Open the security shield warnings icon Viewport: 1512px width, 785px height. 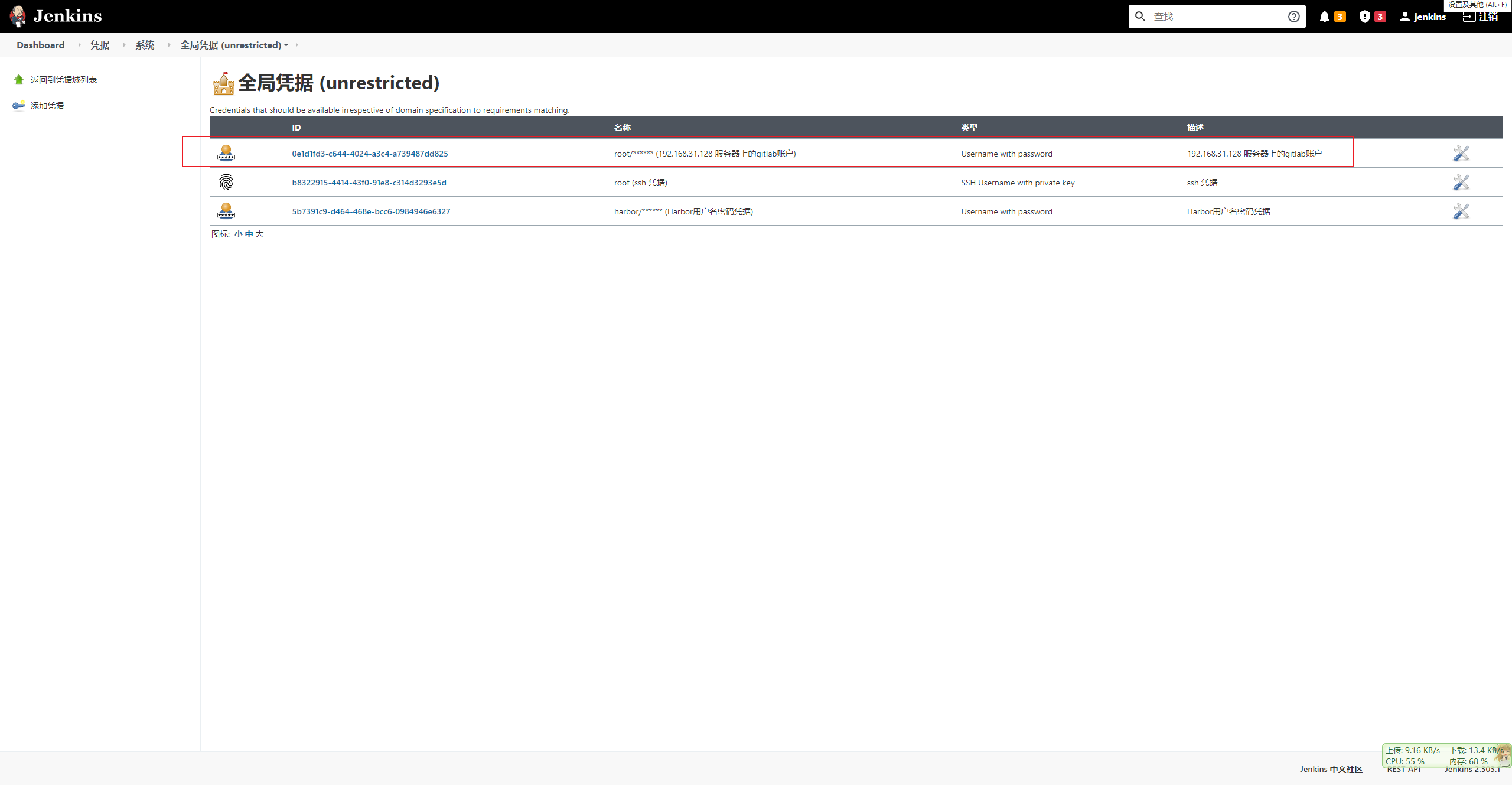1365,17
